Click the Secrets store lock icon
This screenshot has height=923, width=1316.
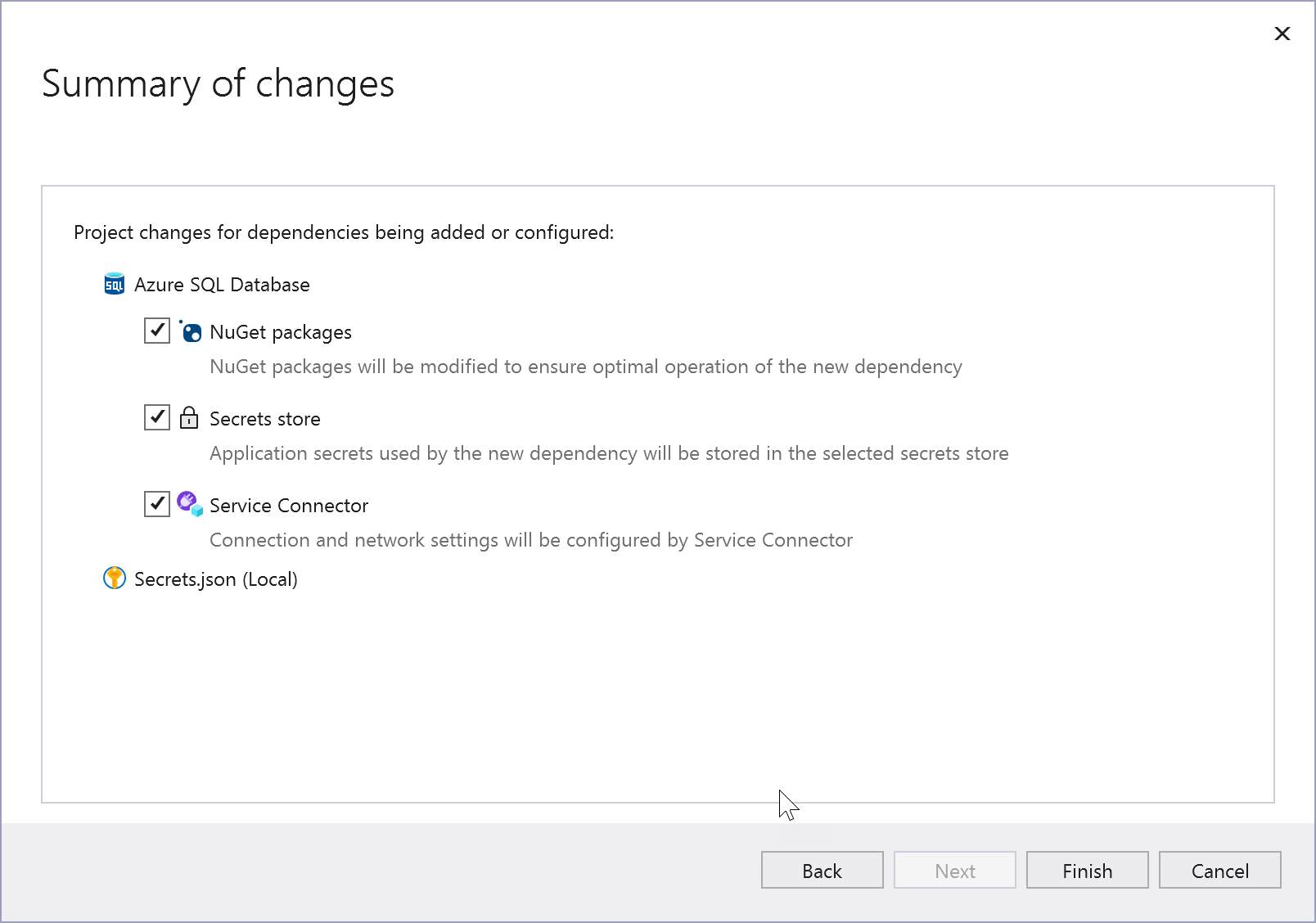189,418
